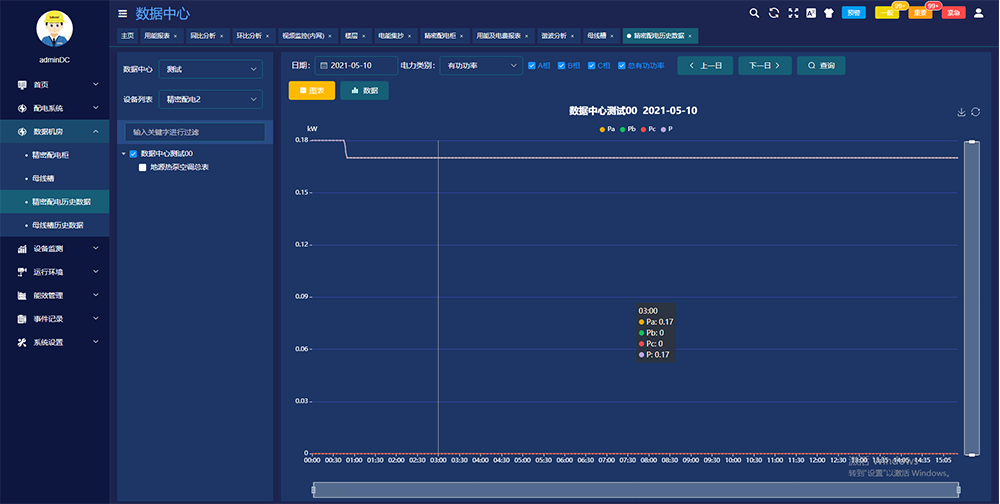Image resolution: width=1000 pixels, height=504 pixels.
Task: Download the chart as image icon
Action: click(x=961, y=112)
